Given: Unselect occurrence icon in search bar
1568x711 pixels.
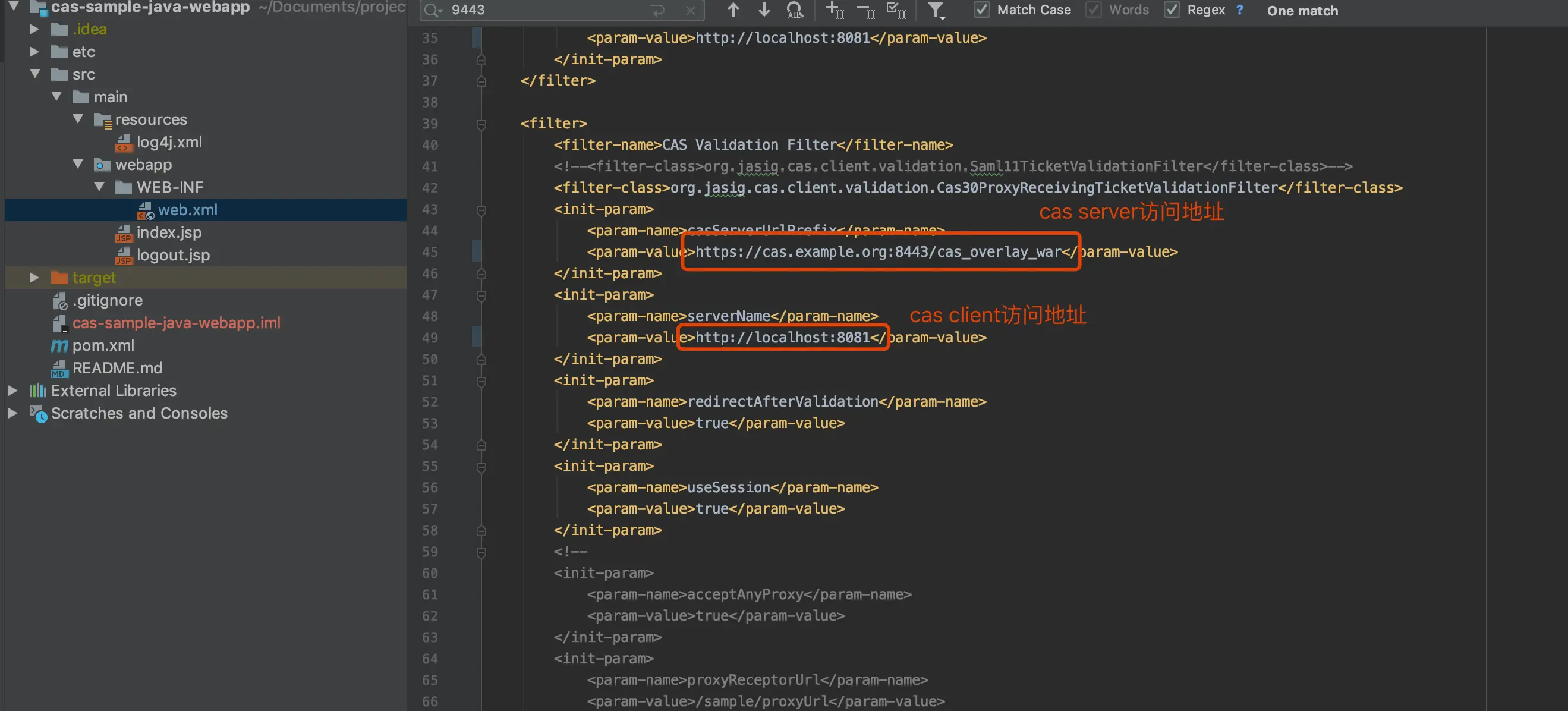Looking at the screenshot, I should tap(865, 10).
